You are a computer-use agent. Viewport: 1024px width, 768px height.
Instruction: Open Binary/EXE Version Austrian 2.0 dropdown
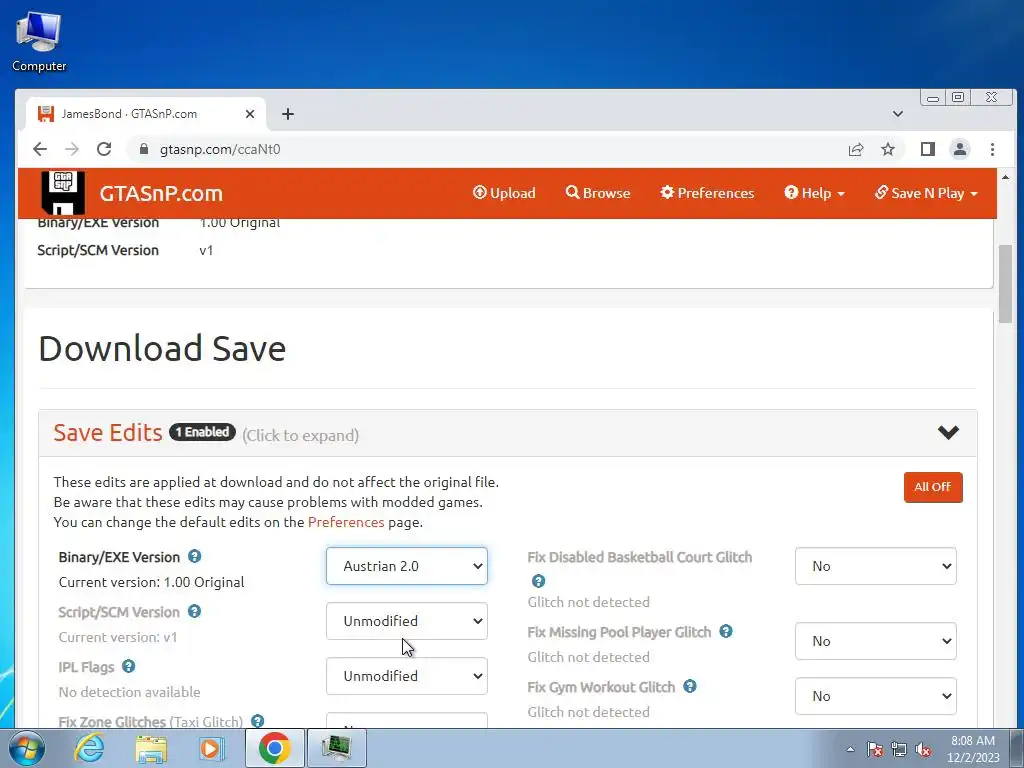pyautogui.click(x=407, y=566)
